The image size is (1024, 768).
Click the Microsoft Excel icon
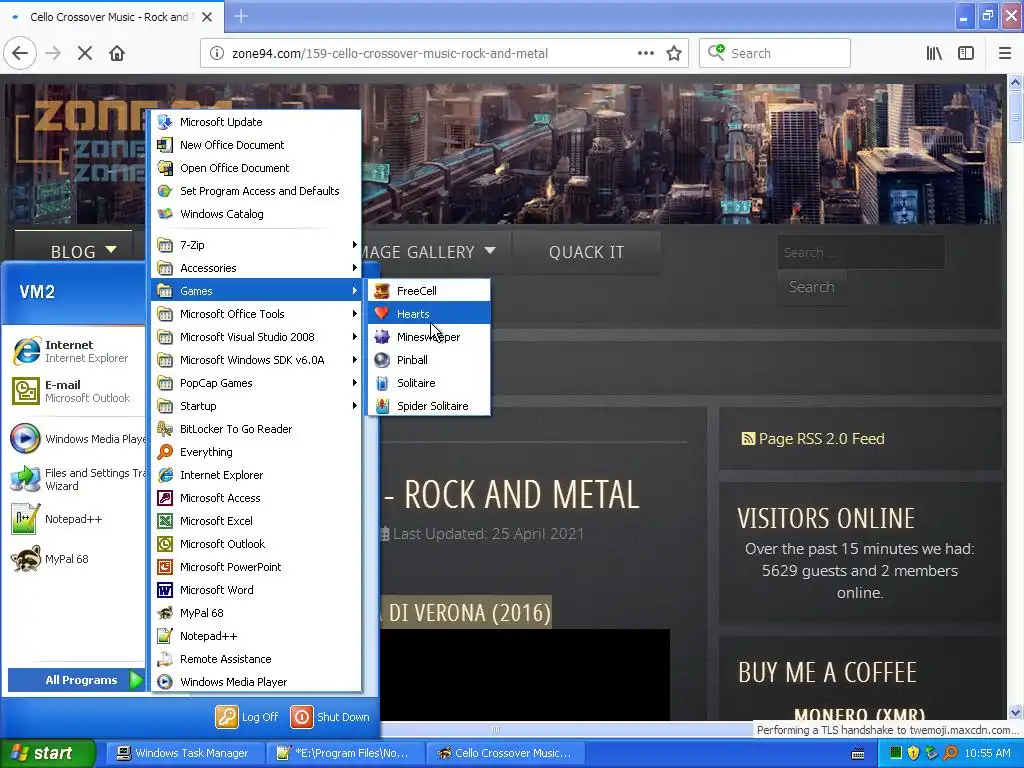pos(165,520)
